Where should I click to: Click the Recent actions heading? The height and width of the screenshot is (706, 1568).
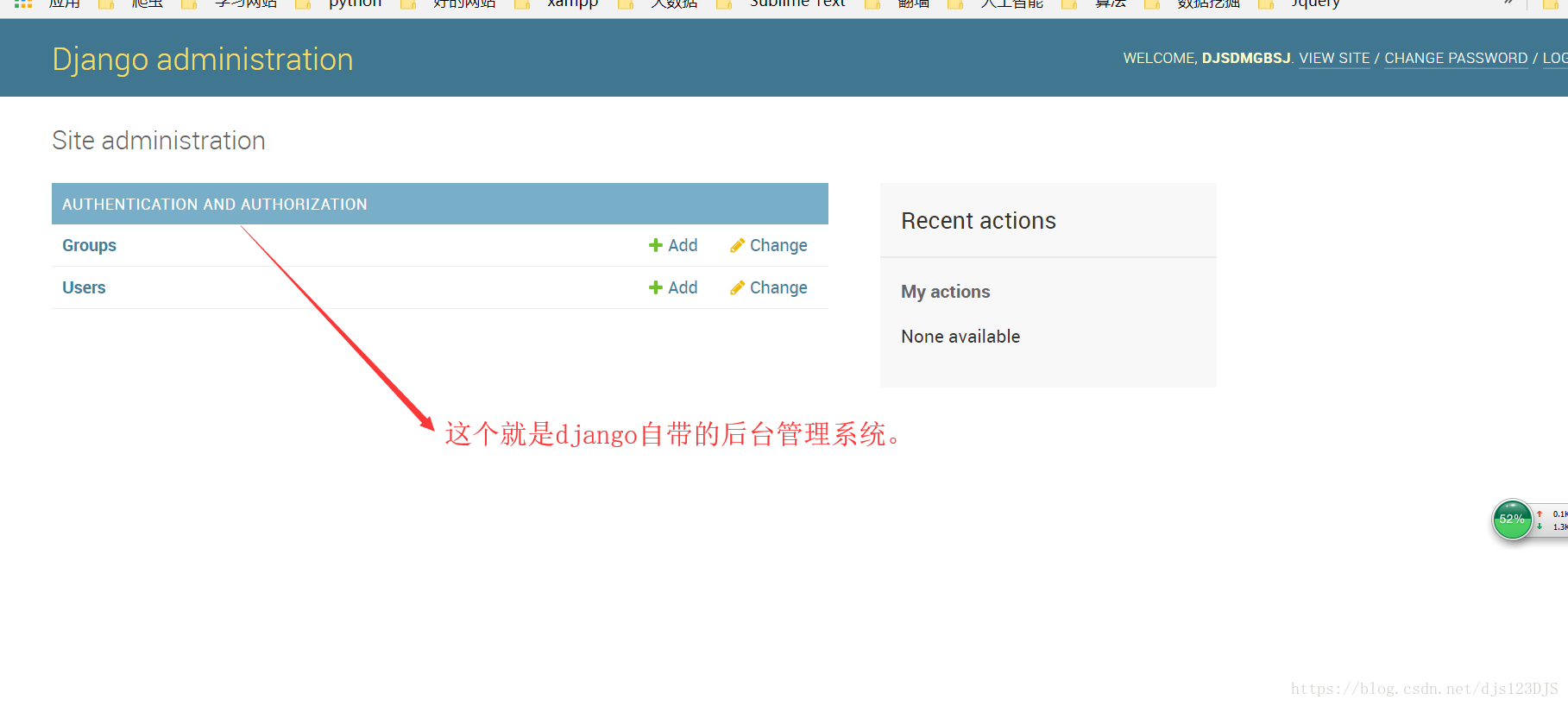click(x=979, y=221)
